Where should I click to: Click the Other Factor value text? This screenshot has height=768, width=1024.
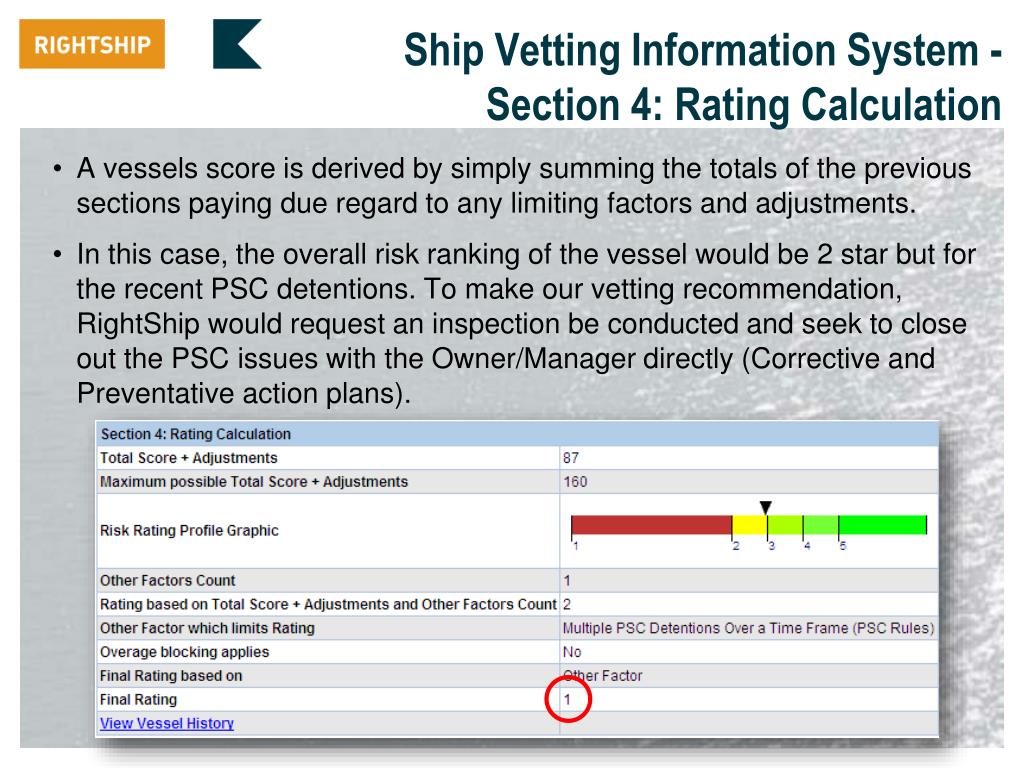(x=603, y=676)
